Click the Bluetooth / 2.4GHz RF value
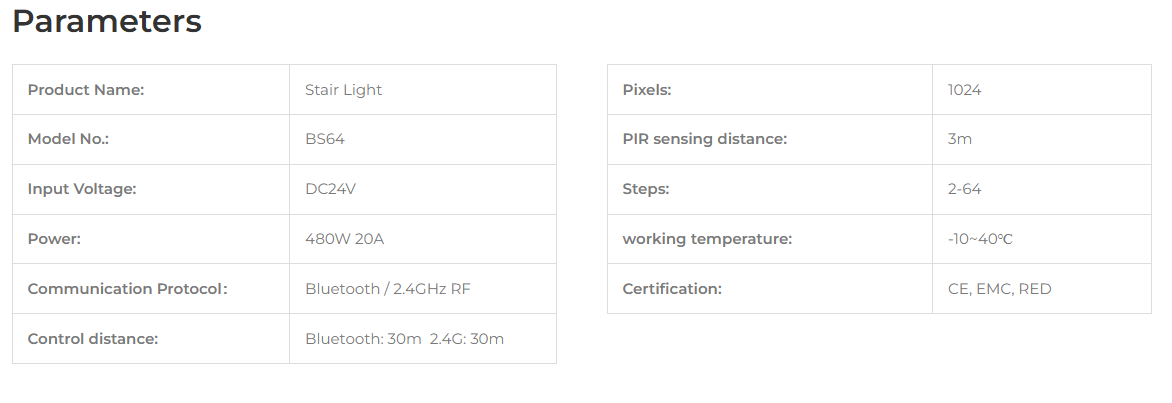Screen dimensions: 1172x403 pos(388,289)
